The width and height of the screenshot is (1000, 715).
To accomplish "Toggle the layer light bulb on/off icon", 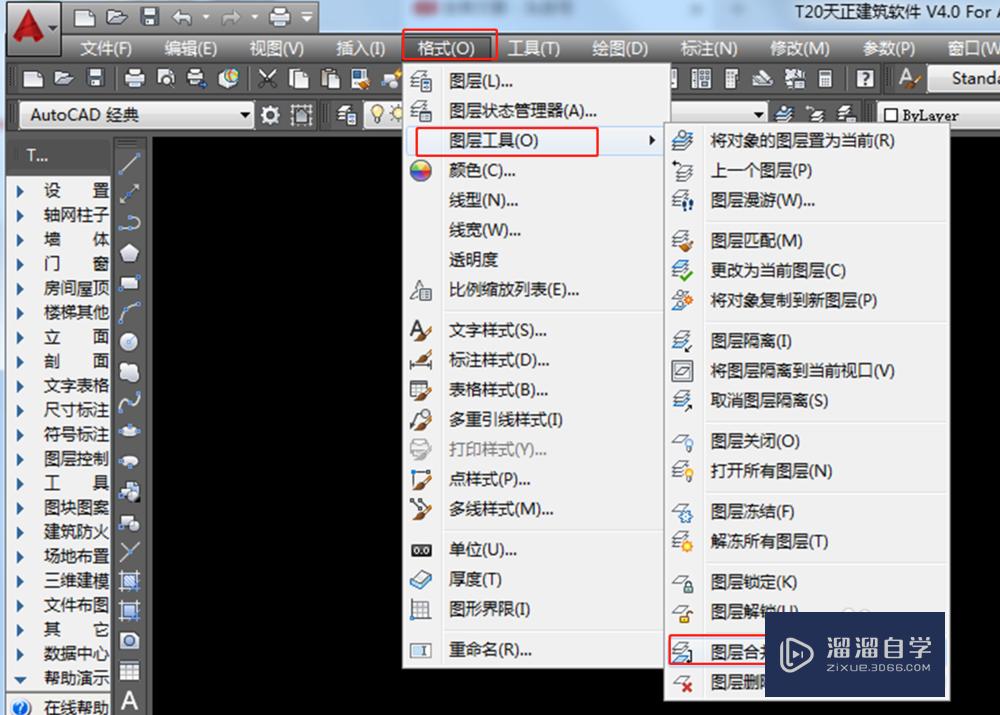I will pos(378,114).
